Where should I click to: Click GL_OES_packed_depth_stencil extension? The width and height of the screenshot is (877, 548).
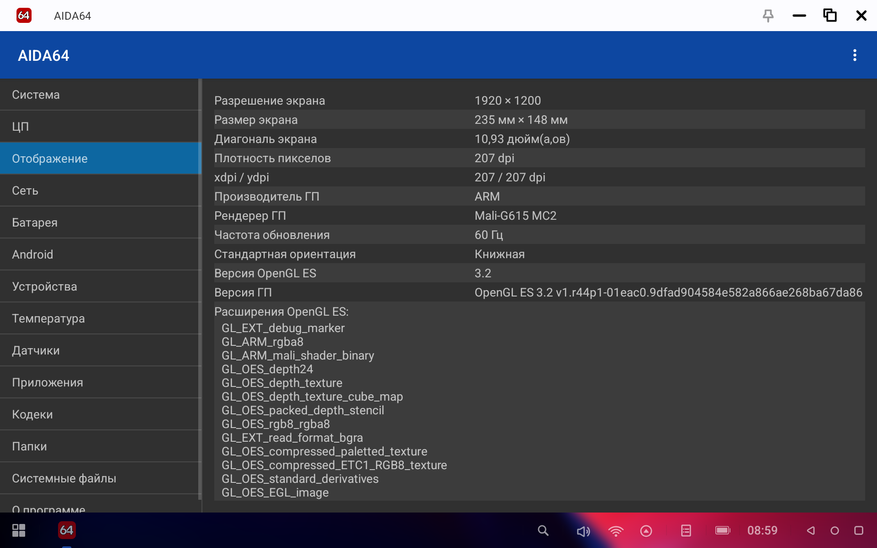[303, 410]
